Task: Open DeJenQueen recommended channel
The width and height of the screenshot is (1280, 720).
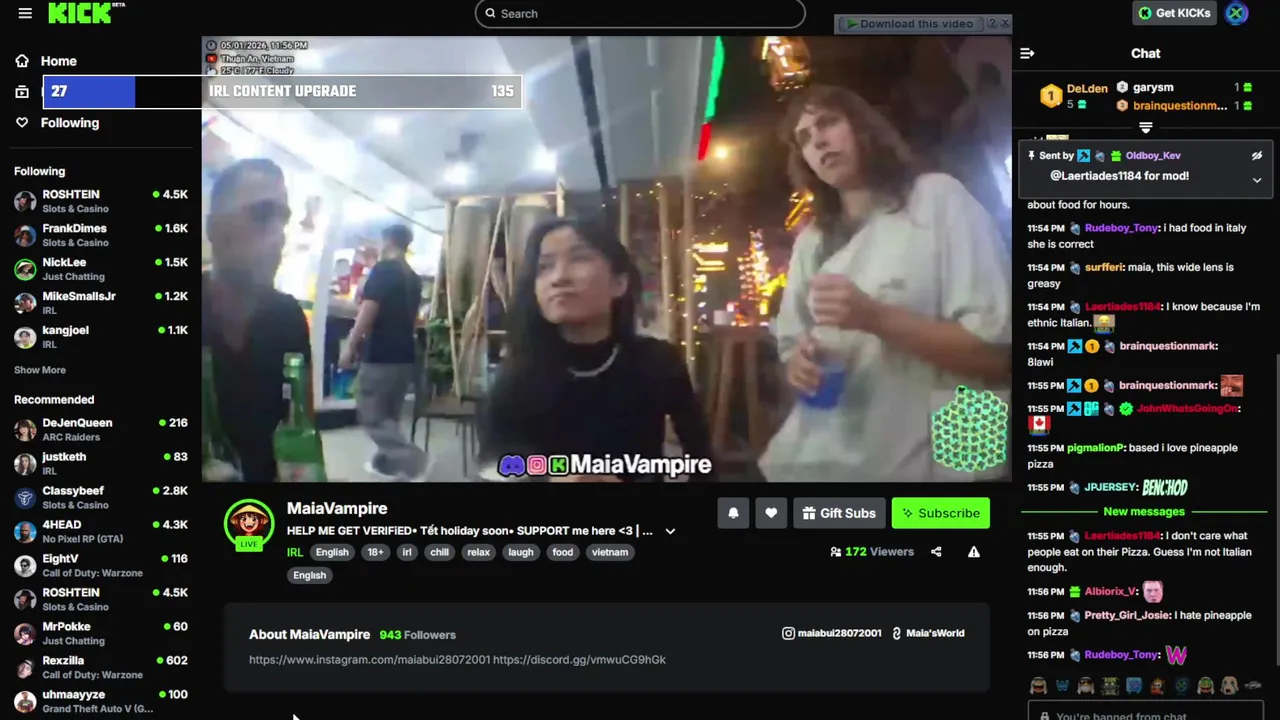Action: [x=100, y=430]
